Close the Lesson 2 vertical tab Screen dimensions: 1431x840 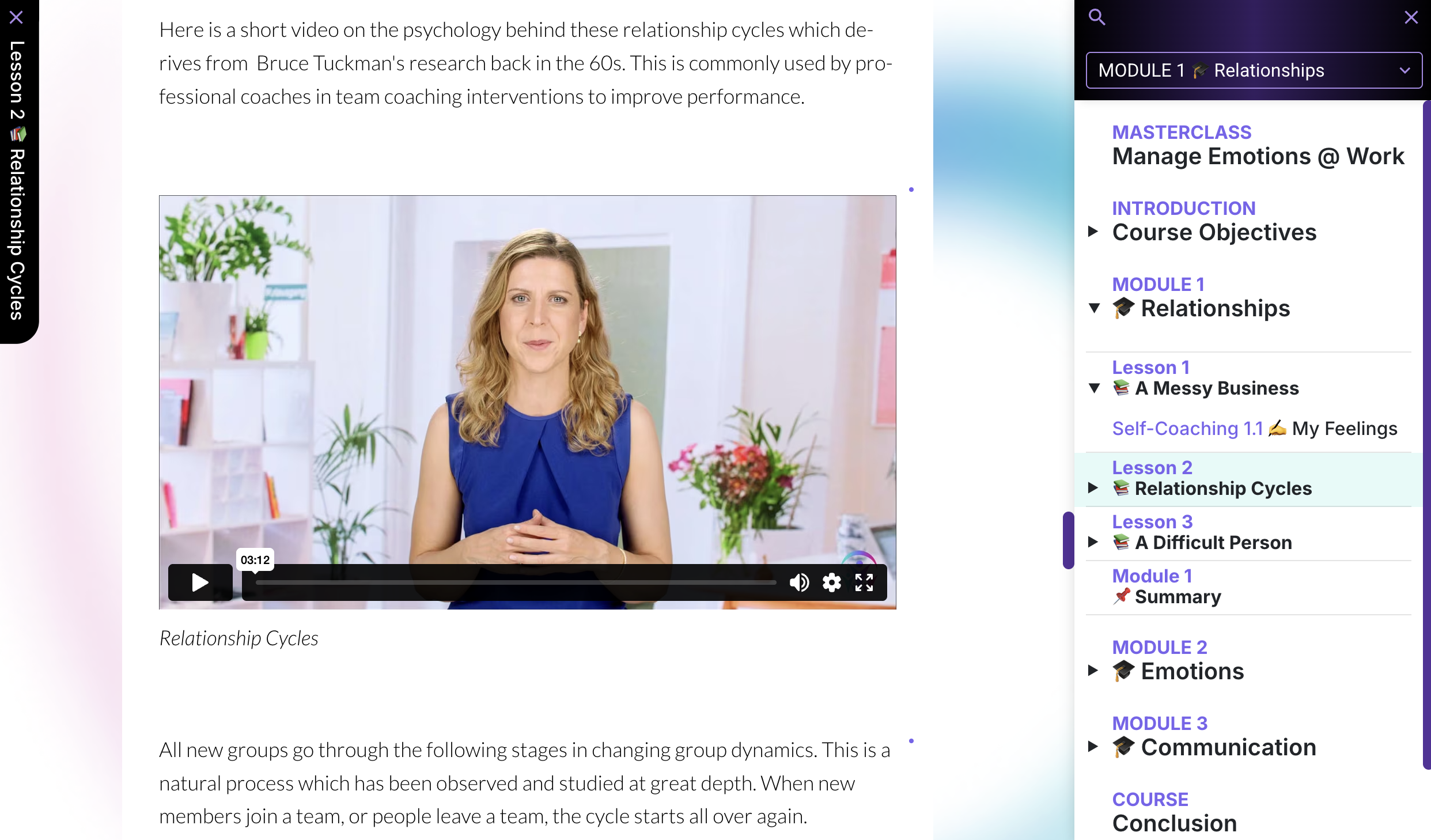[x=16, y=17]
